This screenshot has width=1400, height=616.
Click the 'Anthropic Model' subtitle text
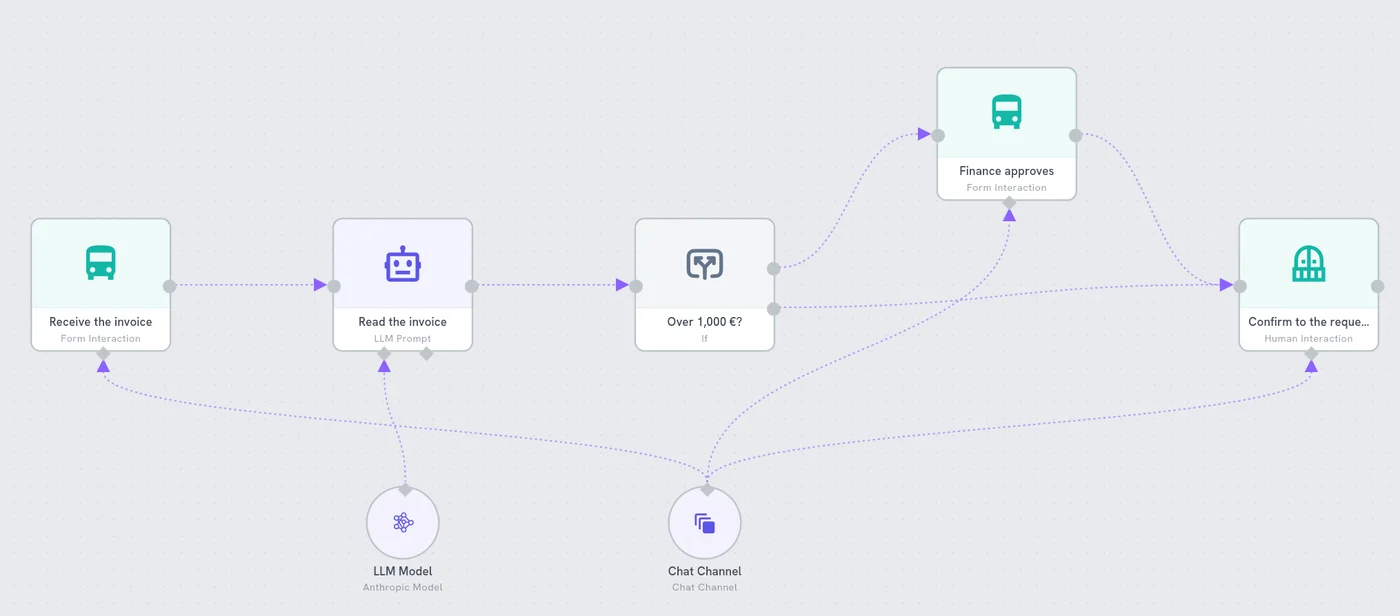click(x=403, y=588)
